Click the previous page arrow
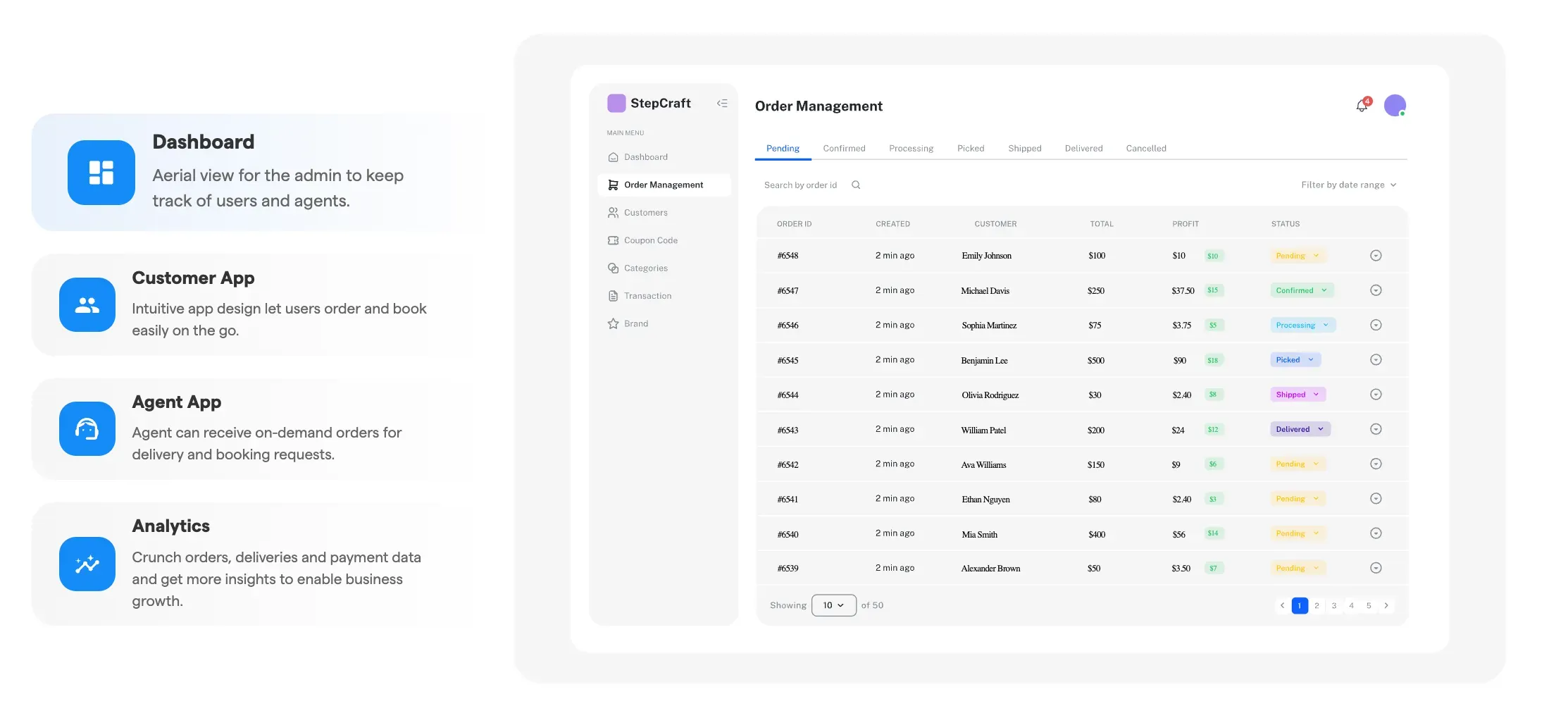This screenshot has height=706, width=1568. point(1282,605)
